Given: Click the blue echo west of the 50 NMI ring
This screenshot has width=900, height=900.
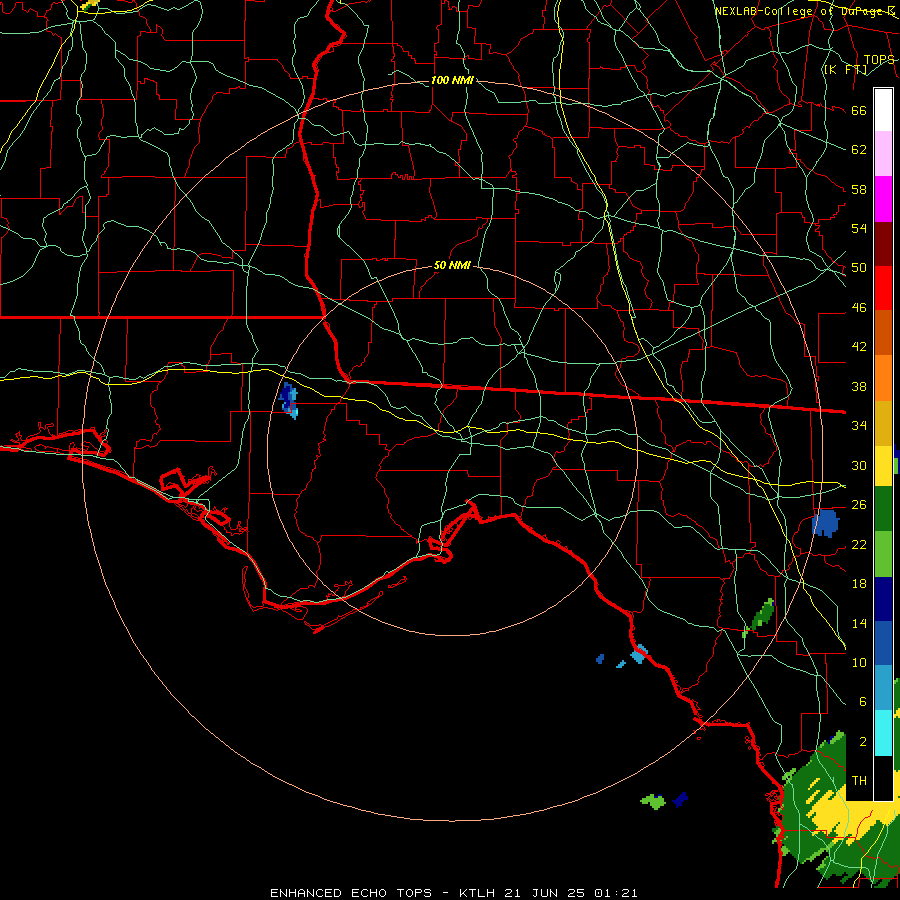Looking at the screenshot, I should (x=289, y=399).
